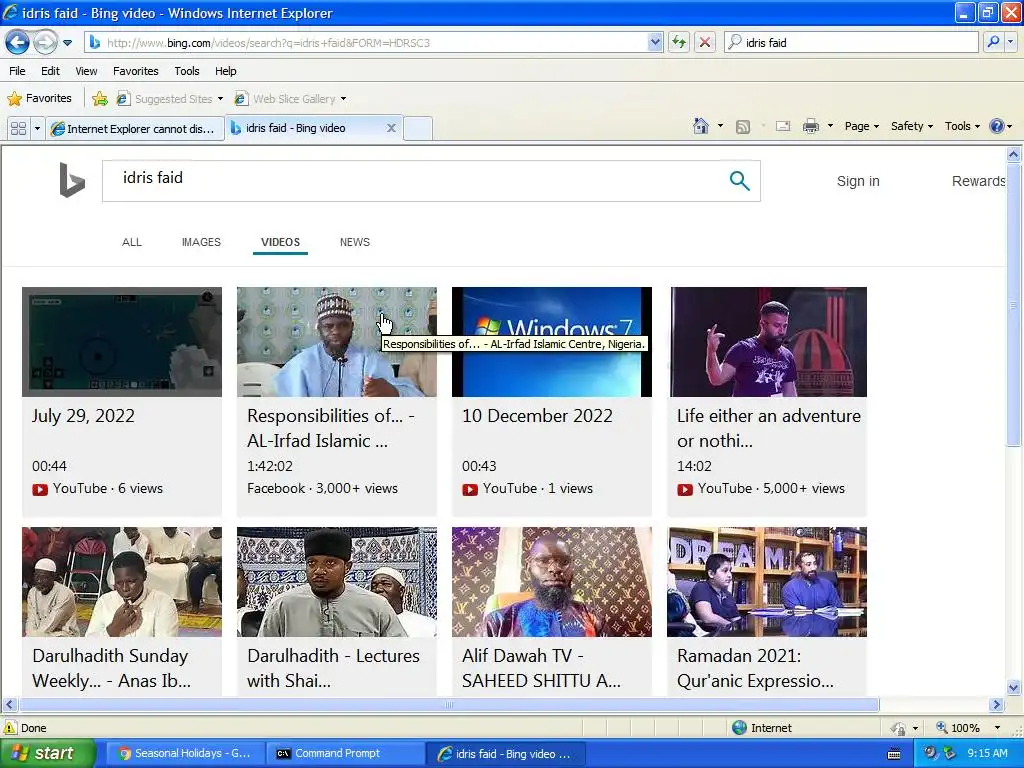The width and height of the screenshot is (1024, 768).
Task: Switch to Command Prompt taskbar item
Action: coord(345,753)
